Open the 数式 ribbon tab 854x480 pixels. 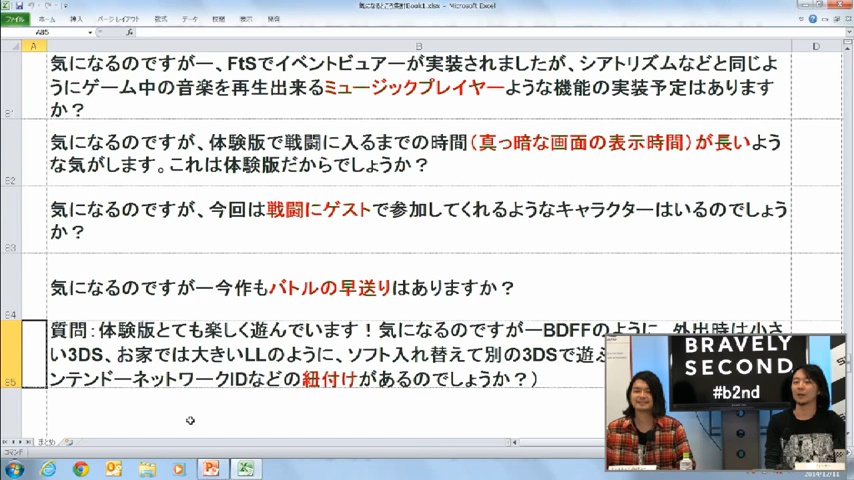point(161,19)
